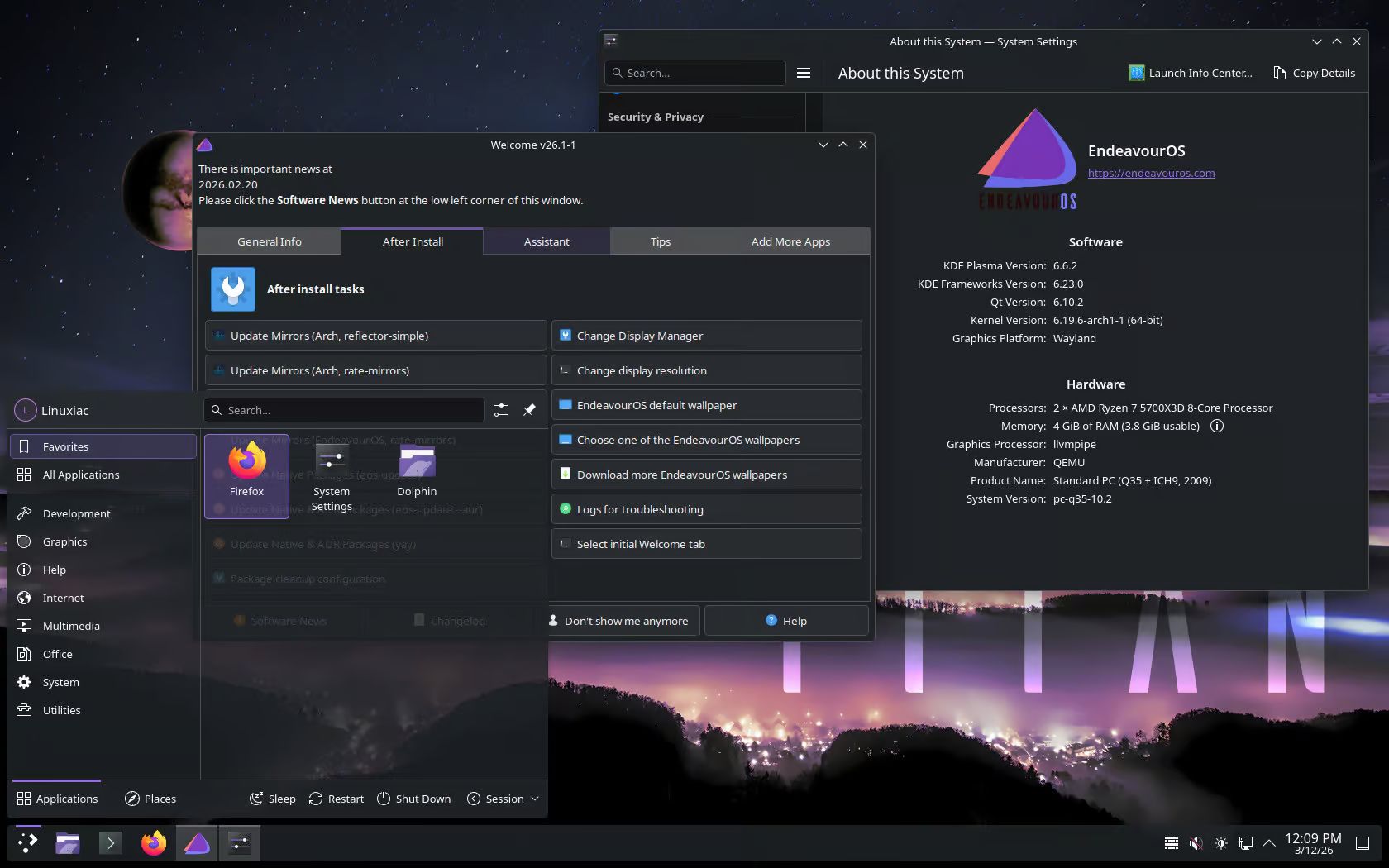Screen dimensions: 1389x868
Task: Expand the Session dropdown in the launcher
Action: (504, 799)
